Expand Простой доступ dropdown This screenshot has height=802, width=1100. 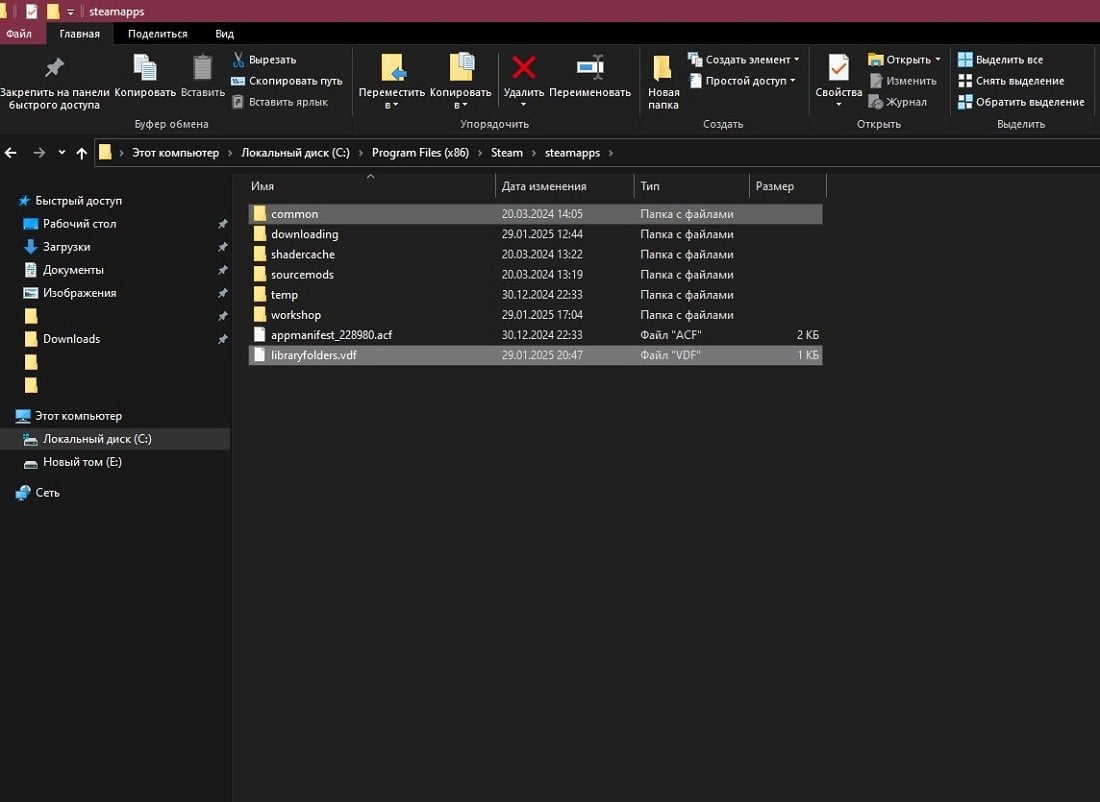click(x=793, y=81)
